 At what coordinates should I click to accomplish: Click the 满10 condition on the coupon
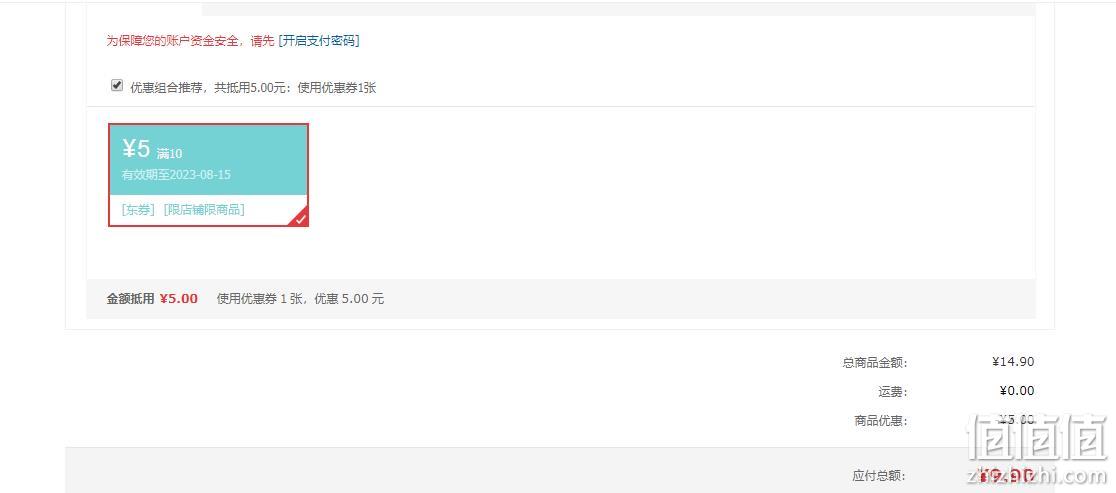coord(169,154)
